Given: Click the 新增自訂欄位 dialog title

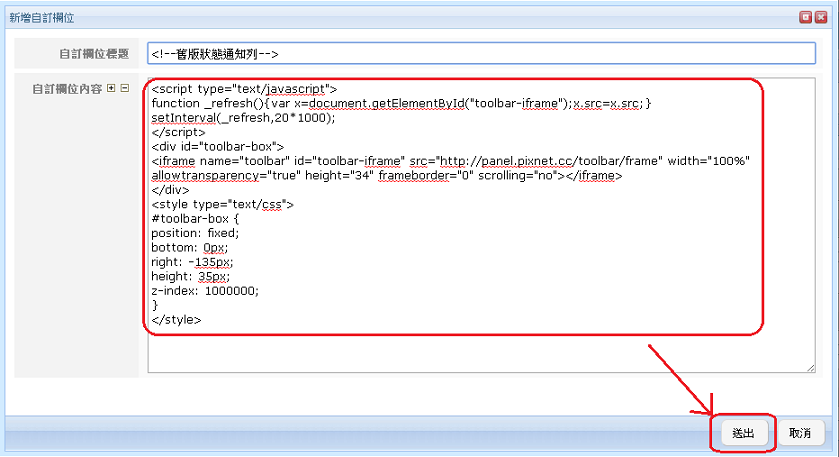Looking at the screenshot, I should click(42, 18).
